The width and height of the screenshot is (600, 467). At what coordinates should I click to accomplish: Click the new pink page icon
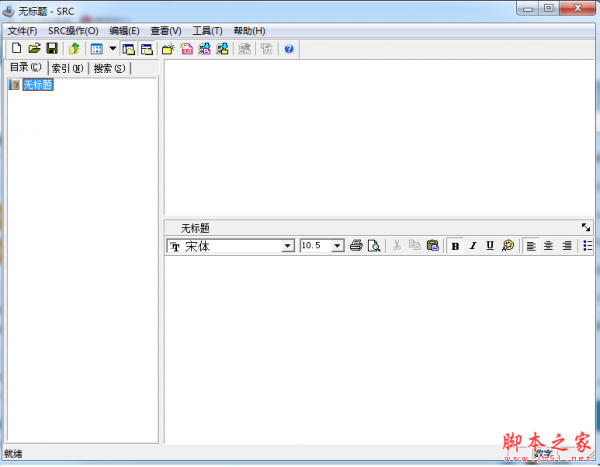(186, 49)
